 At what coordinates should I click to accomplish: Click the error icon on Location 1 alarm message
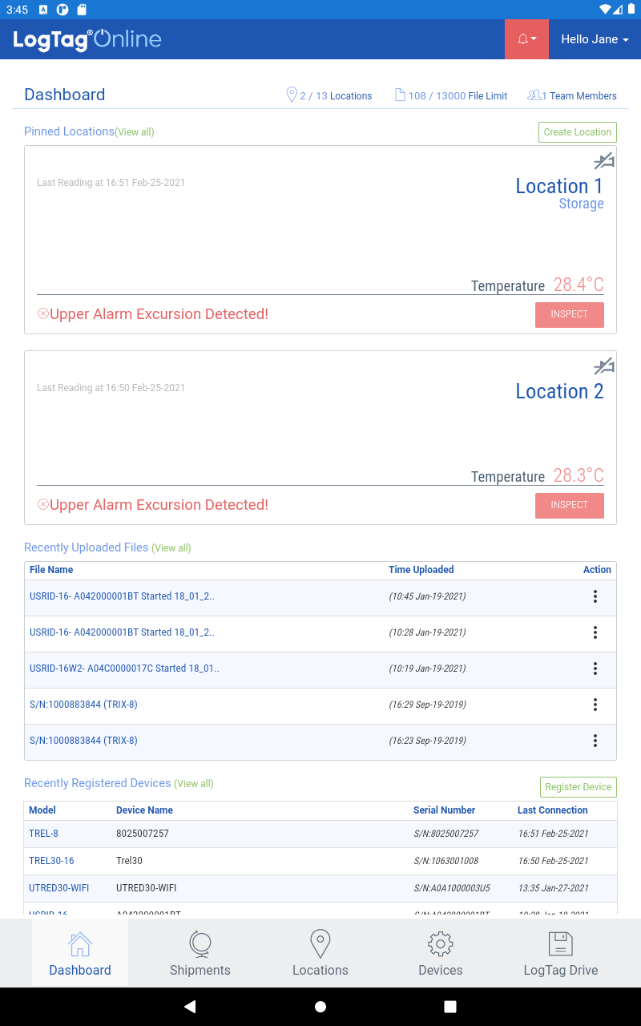43,314
